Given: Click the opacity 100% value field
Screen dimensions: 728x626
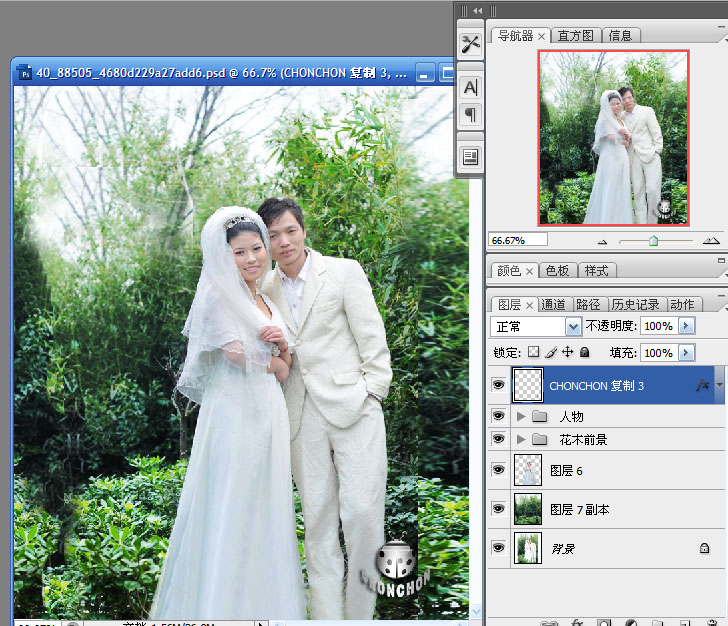Looking at the screenshot, I should coord(659,326).
